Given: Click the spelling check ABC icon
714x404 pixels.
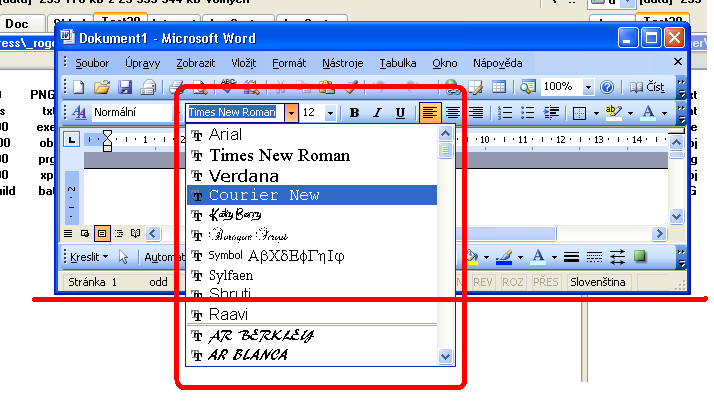Looking at the screenshot, I should tap(227, 87).
